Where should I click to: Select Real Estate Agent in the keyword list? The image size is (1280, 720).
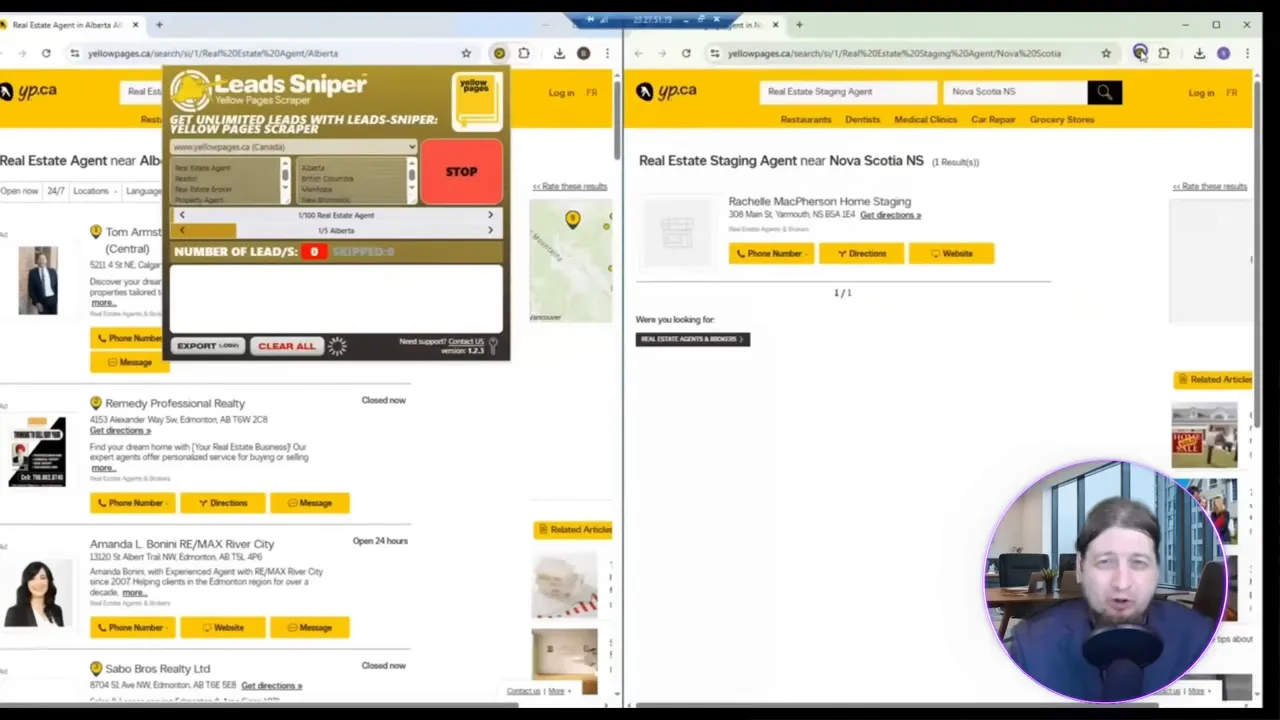click(x=203, y=168)
